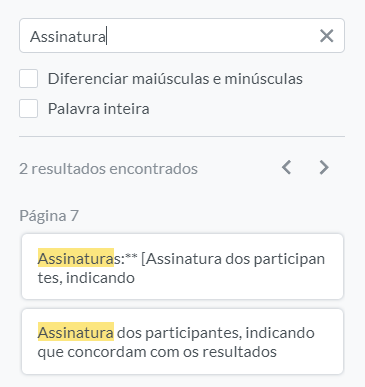Click the '2 resultados encontrados' counter text
Image resolution: width=365 pixels, height=387 pixels.
pyautogui.click(x=108, y=169)
